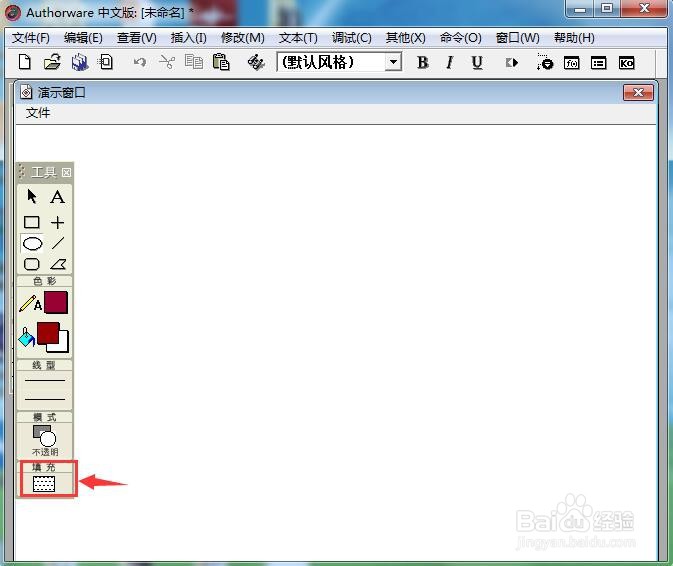Open the 文件(F) menu
This screenshot has width=673, height=566.
pos(30,38)
